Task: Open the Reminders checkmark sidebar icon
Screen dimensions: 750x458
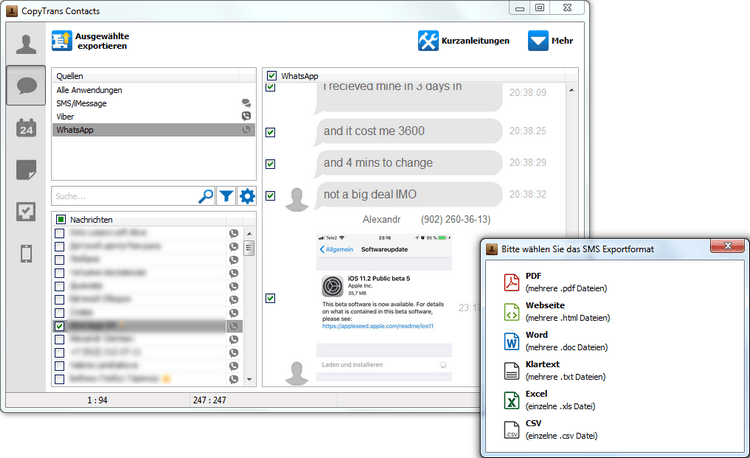Action: point(26,211)
